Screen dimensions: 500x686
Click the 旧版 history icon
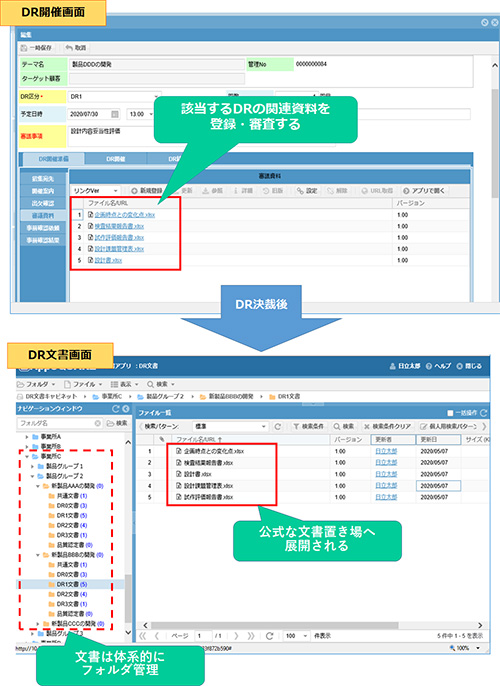[x=266, y=191]
